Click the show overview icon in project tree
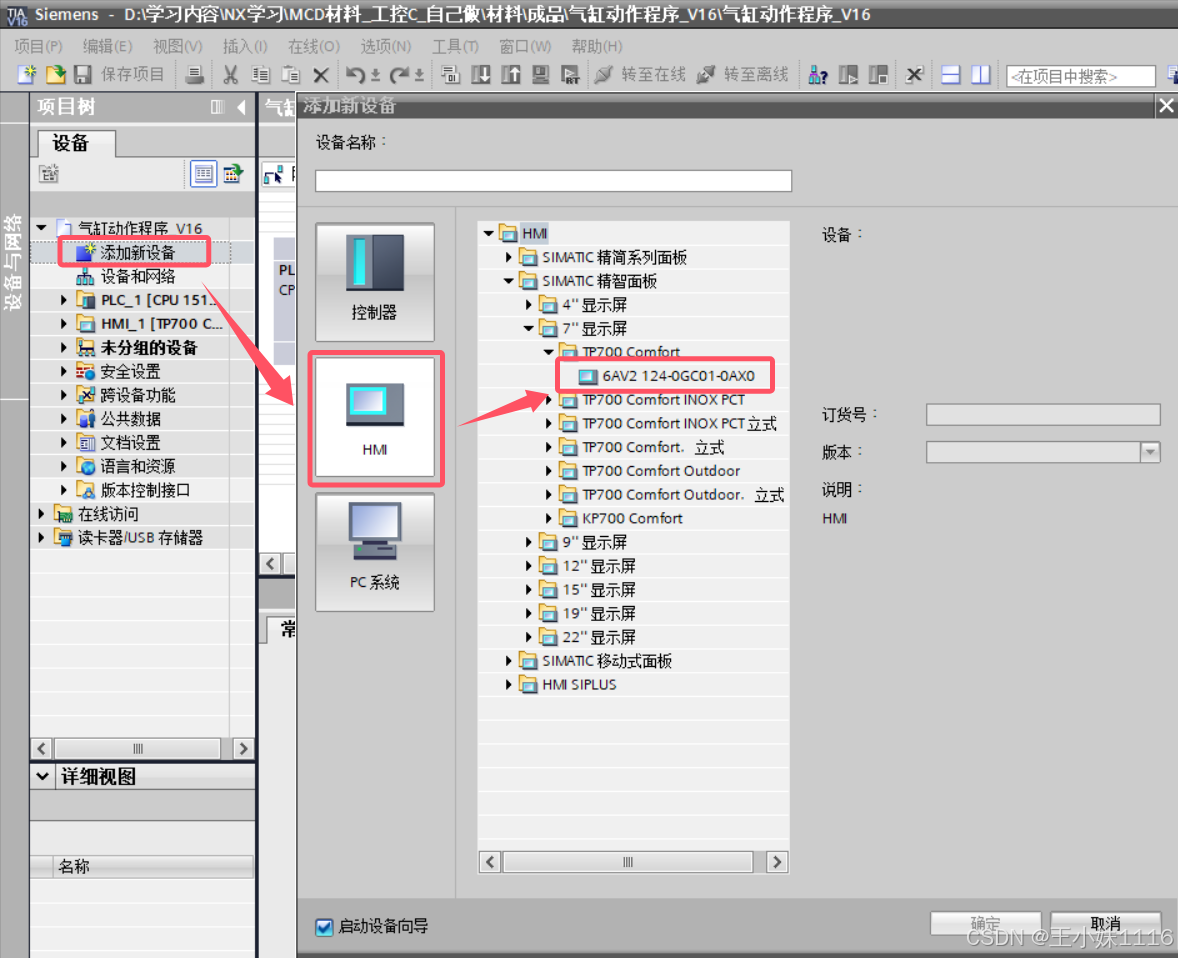Screen dimensions: 1178x958 [203, 174]
